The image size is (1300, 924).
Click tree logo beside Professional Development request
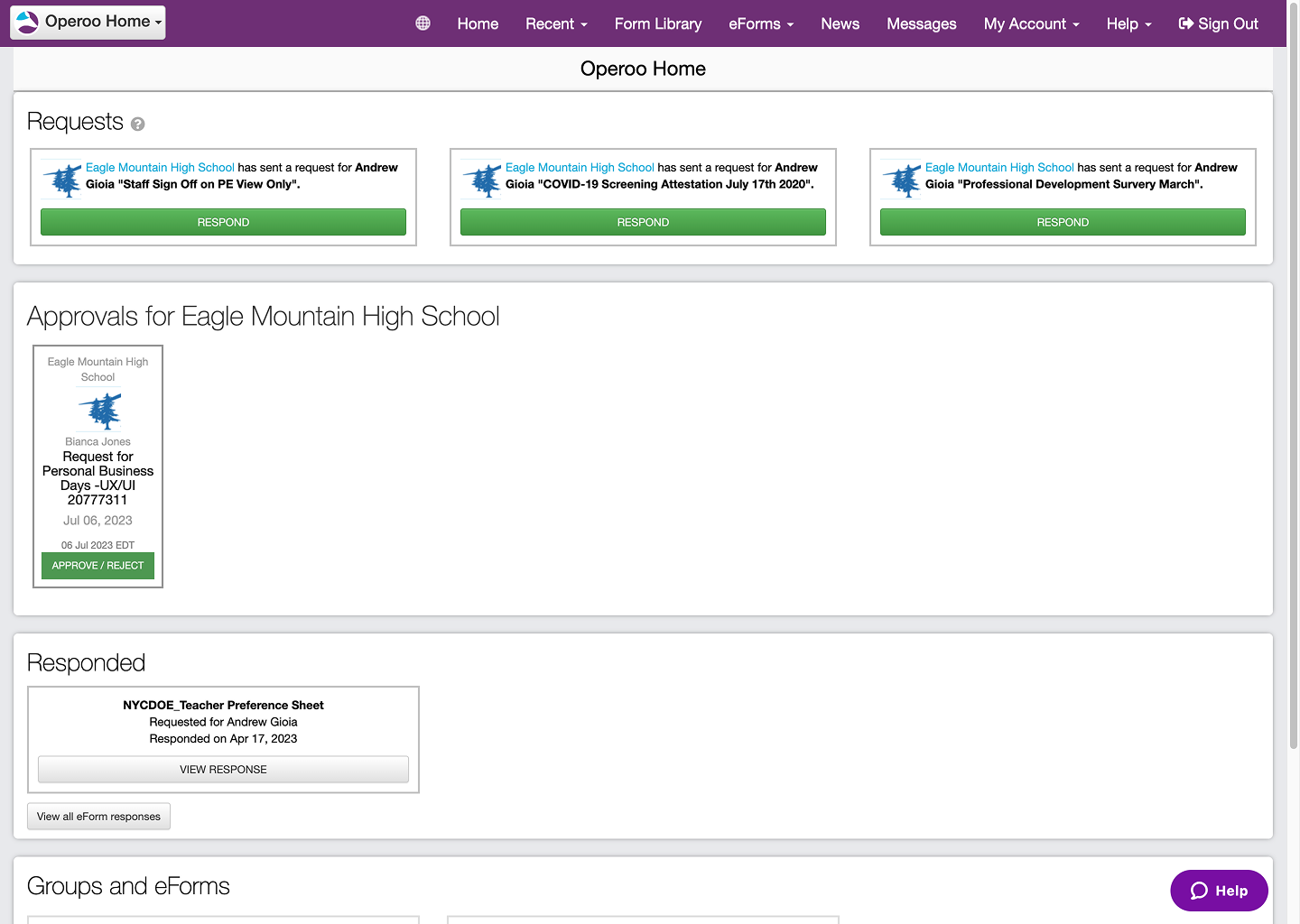pos(902,180)
